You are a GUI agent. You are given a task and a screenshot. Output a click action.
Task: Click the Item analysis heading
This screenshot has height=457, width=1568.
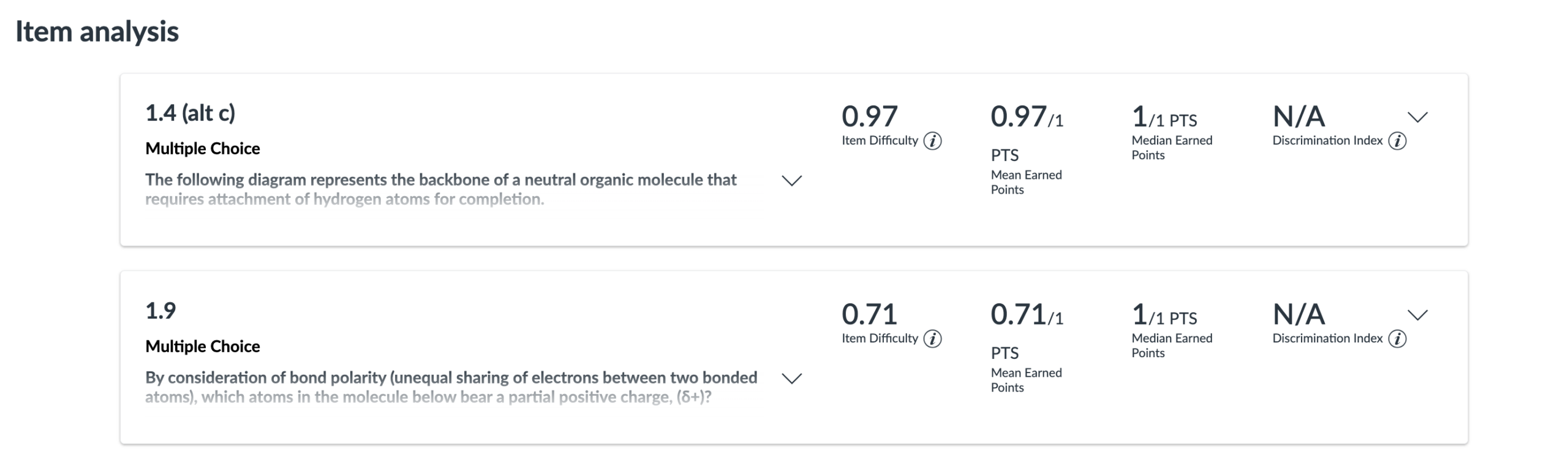tap(97, 32)
